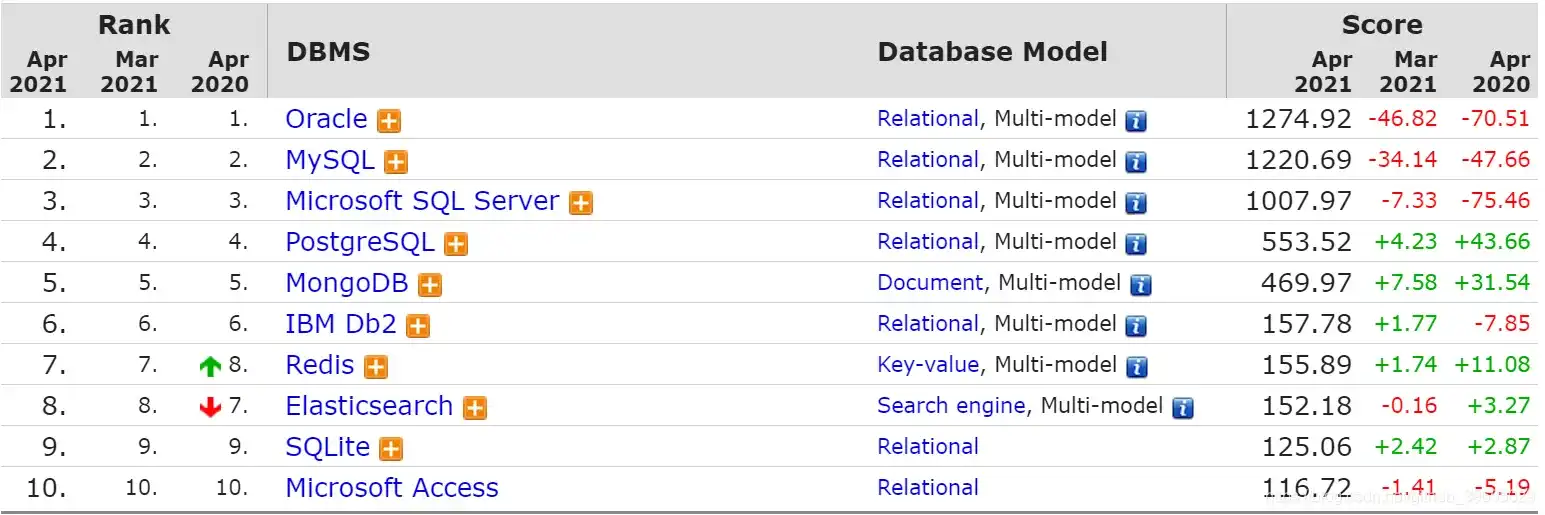Expand plus icon next to IBM Db2
This screenshot has height=515, width=1545.
(418, 326)
